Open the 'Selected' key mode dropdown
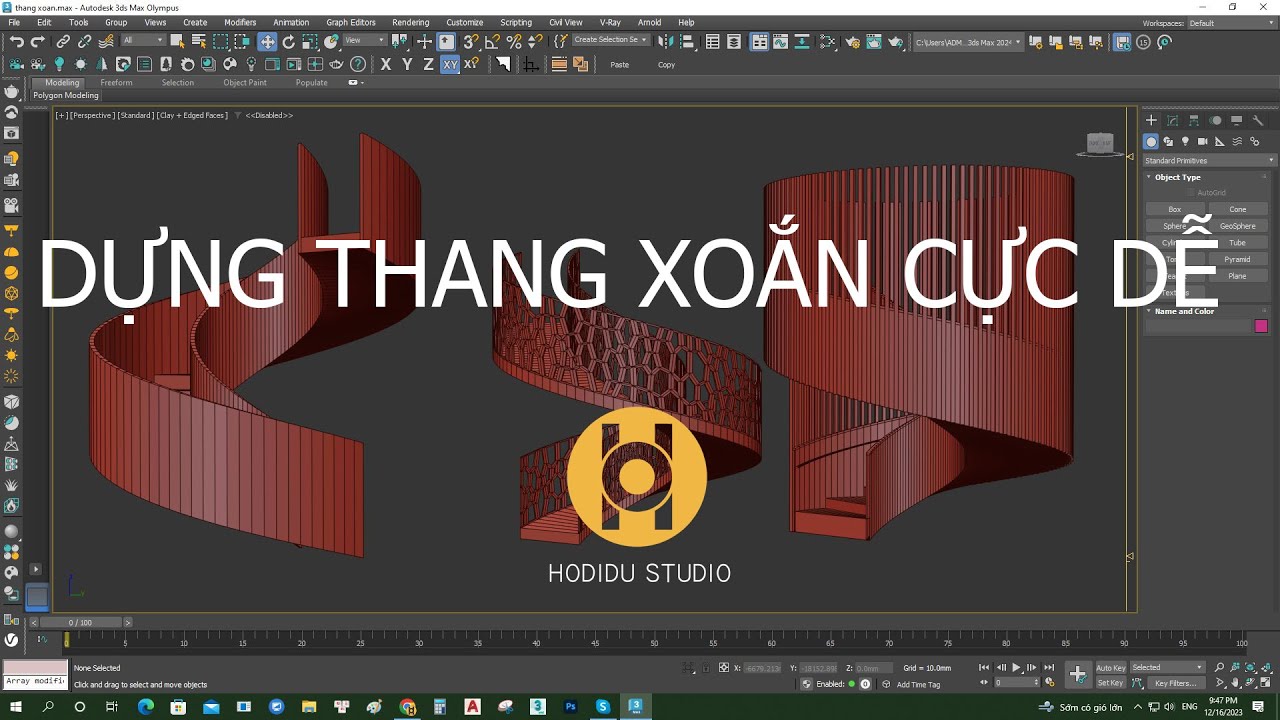This screenshot has width=1280, height=720. click(x=1167, y=667)
